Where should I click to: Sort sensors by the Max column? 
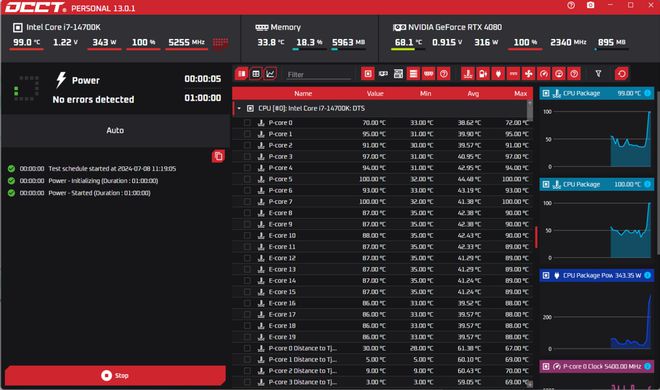(x=521, y=93)
